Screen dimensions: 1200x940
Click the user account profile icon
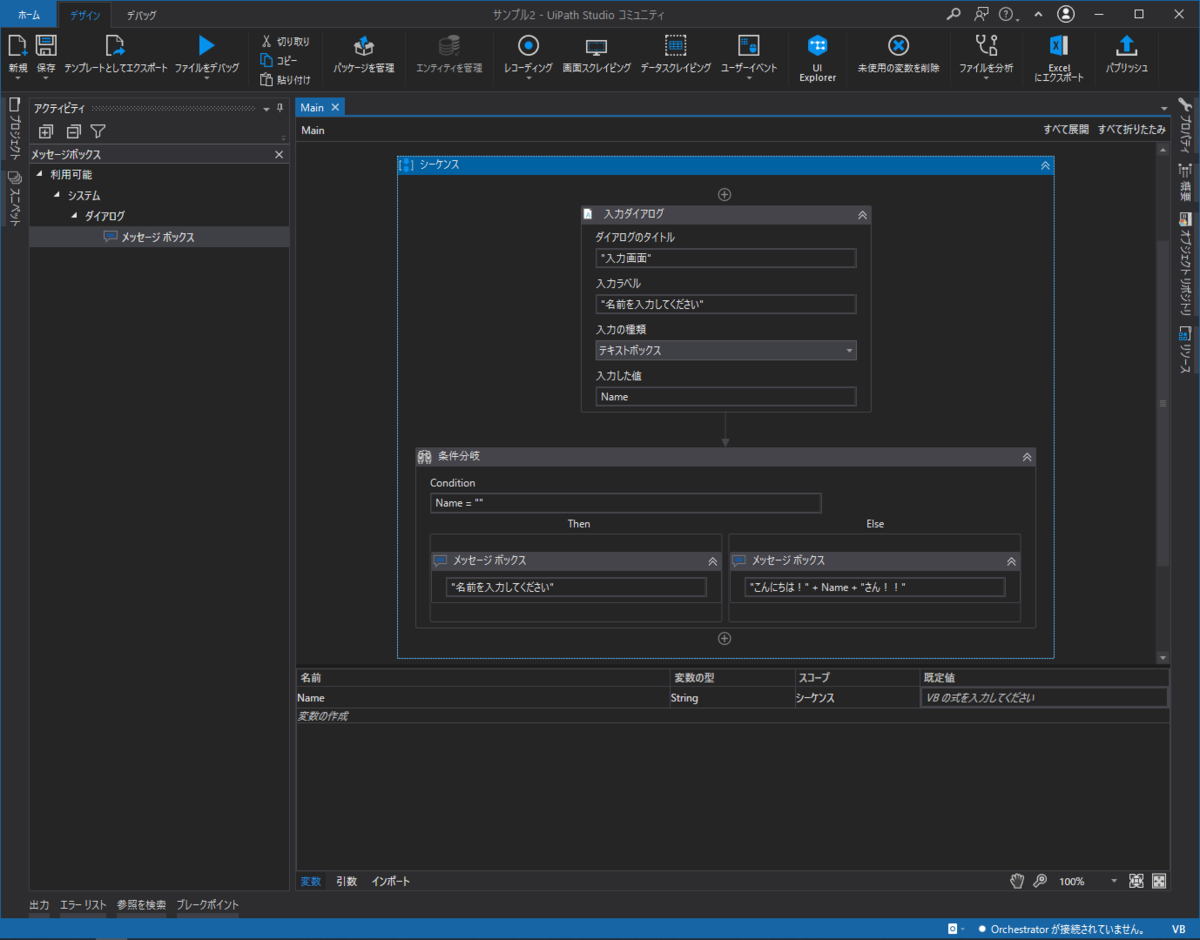pos(1066,14)
